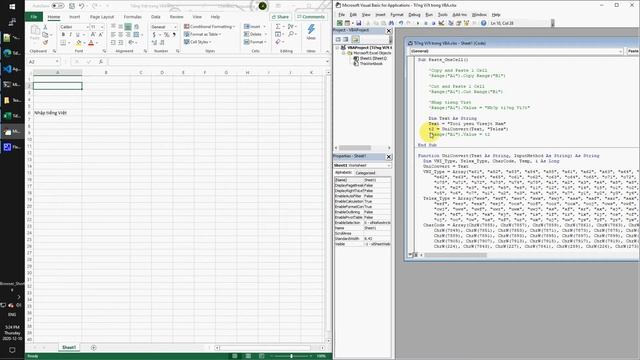The image size is (640, 360).
Task: Click the AutoSum sigma icon
Action: [278, 27]
